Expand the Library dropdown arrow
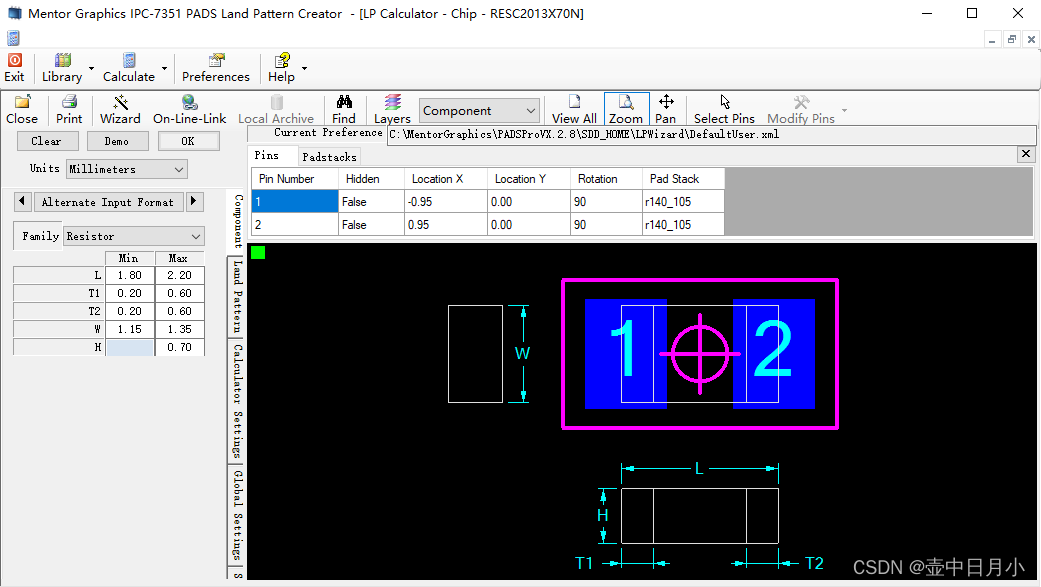Viewport: 1041px width, 587px height. pyautogui.click(x=91, y=68)
